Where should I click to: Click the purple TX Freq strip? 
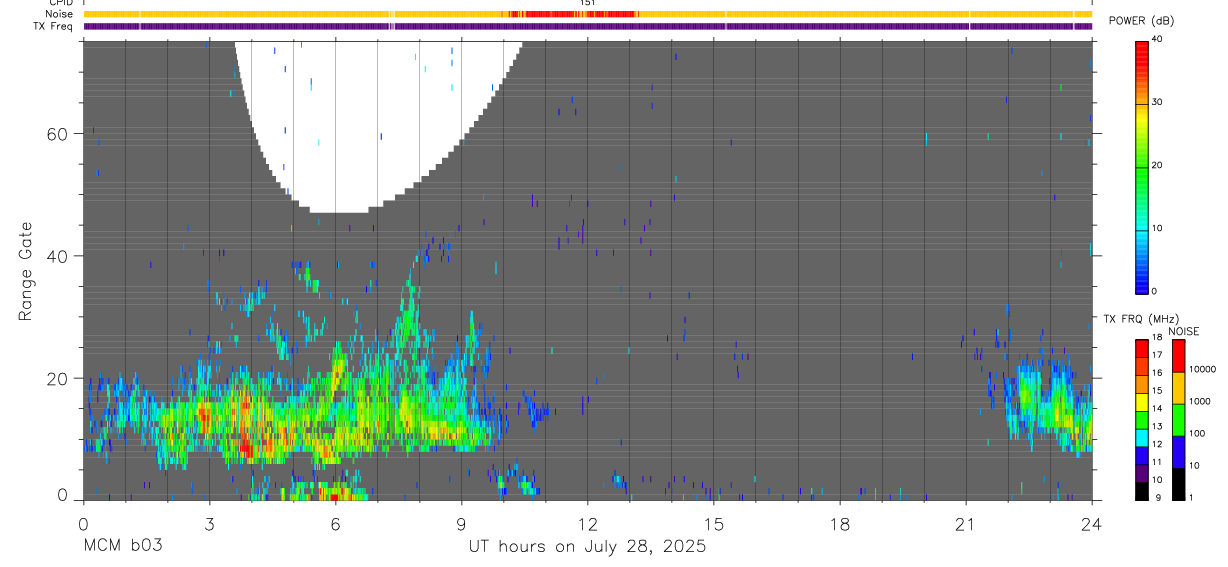click(x=588, y=26)
